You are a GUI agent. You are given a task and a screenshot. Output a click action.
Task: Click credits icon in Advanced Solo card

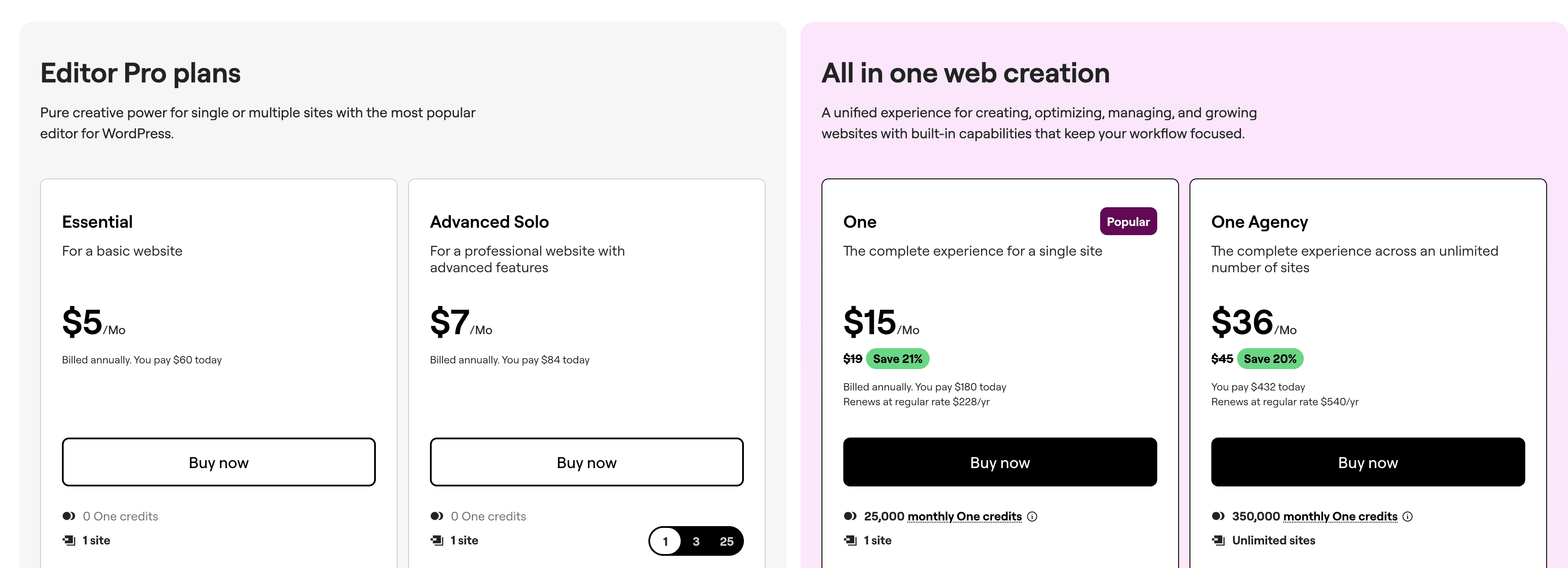pyautogui.click(x=436, y=516)
